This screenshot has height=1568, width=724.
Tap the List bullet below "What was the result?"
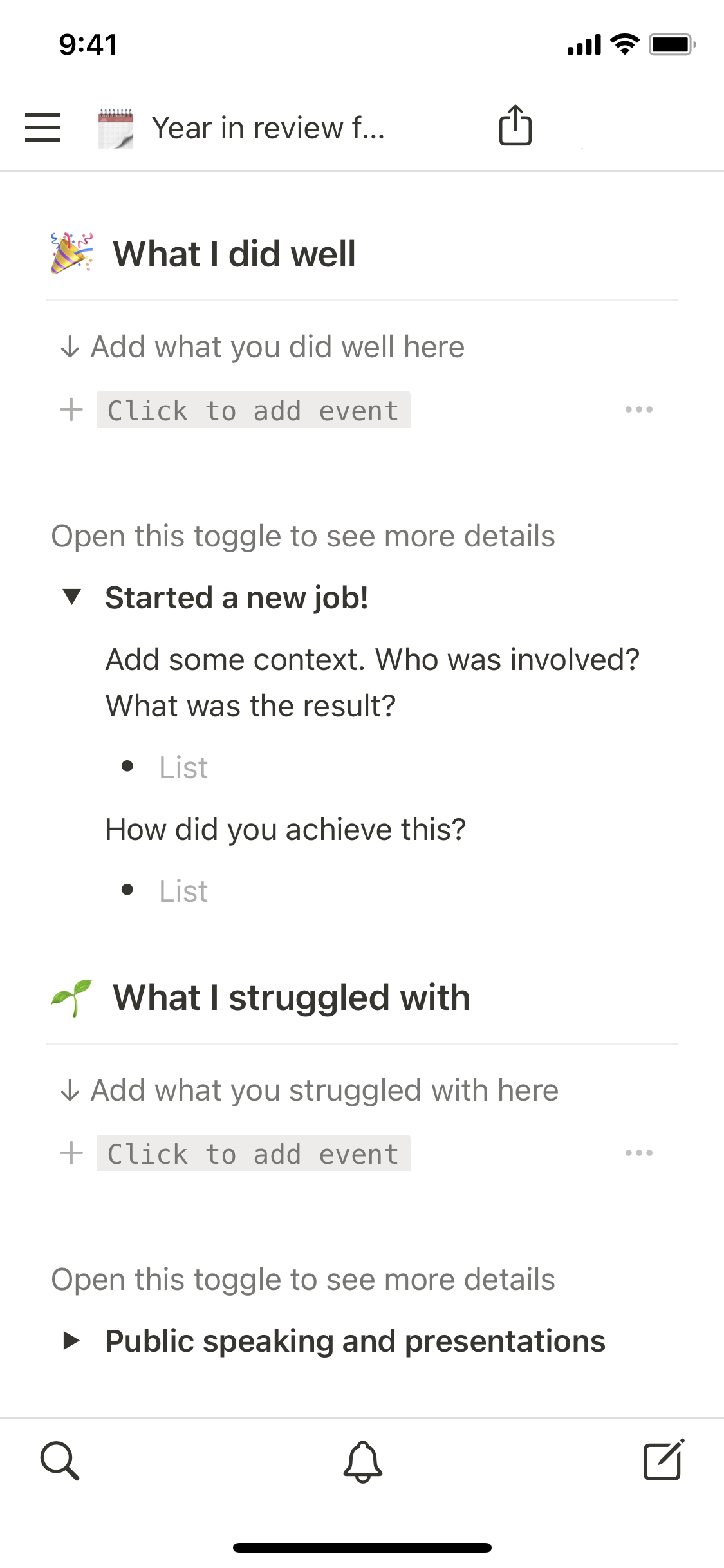[183, 767]
